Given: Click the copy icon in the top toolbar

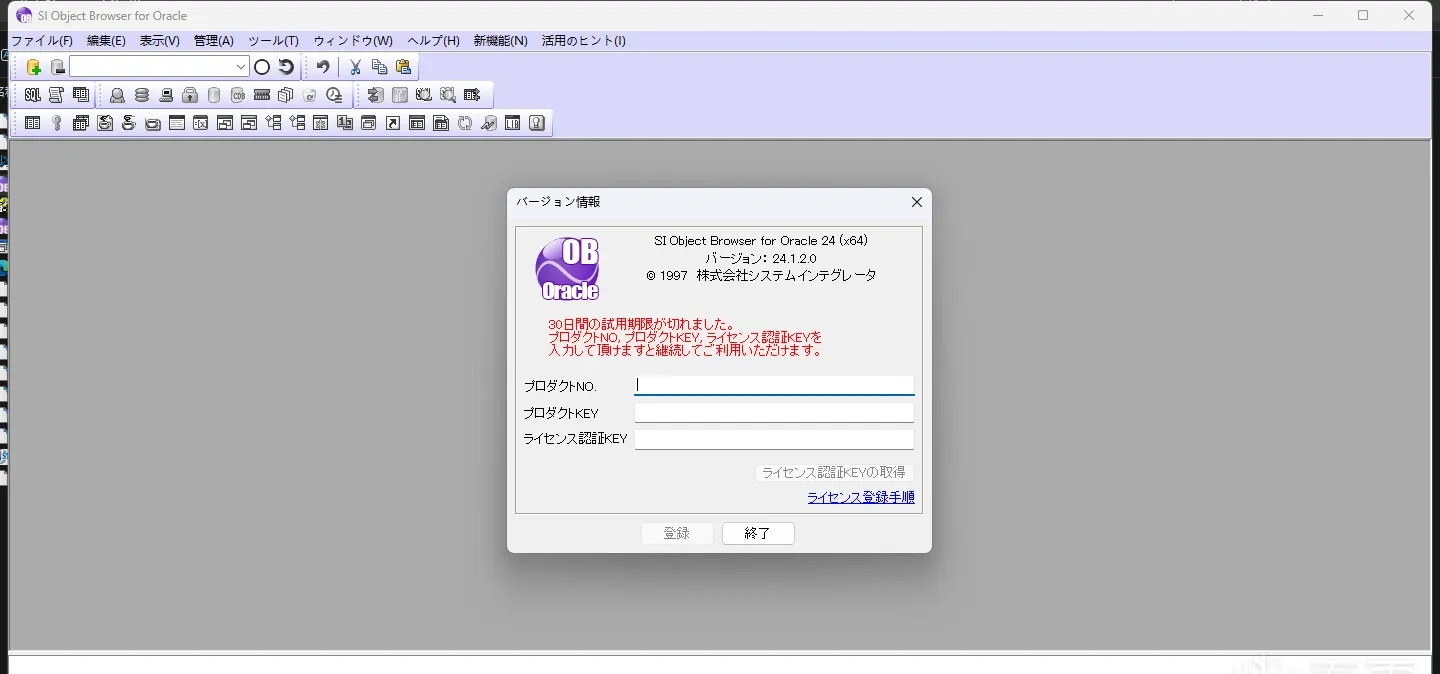Looking at the screenshot, I should click(379, 67).
